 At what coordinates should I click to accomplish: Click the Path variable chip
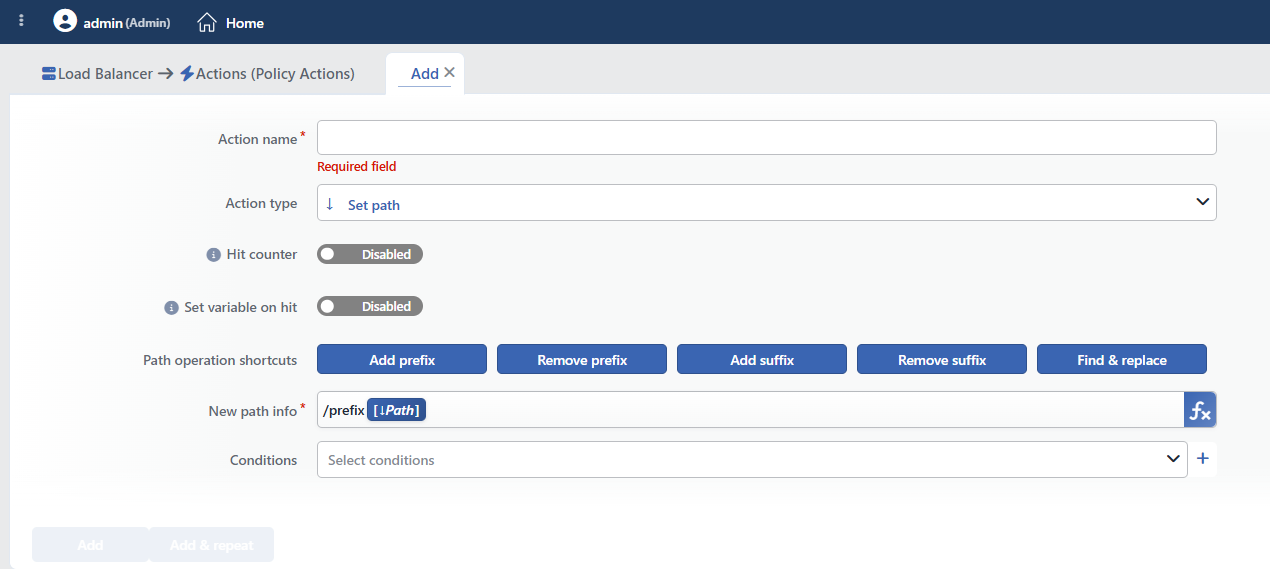tap(396, 410)
